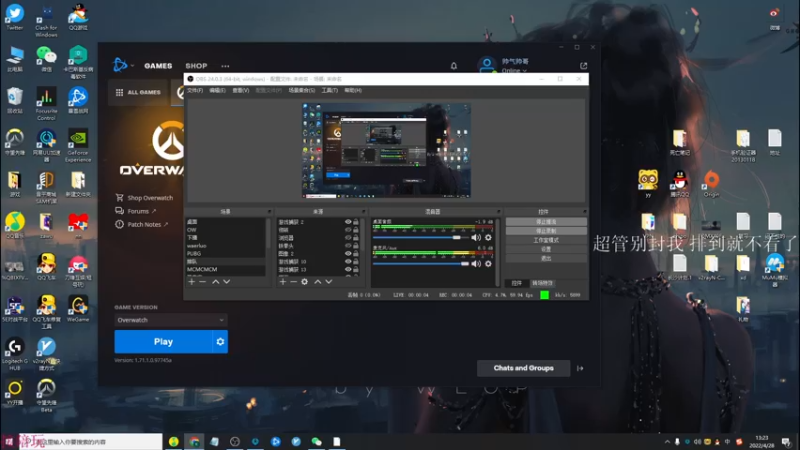Click the Windows search input box
Screen dimensions: 800x450
pos(91,442)
